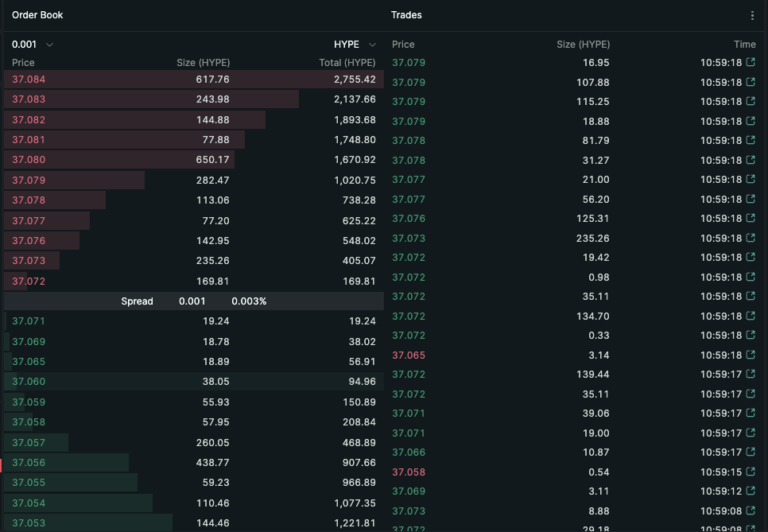
Task: Open explorer link for the 0.54 size trade
Action: [x=751, y=472]
